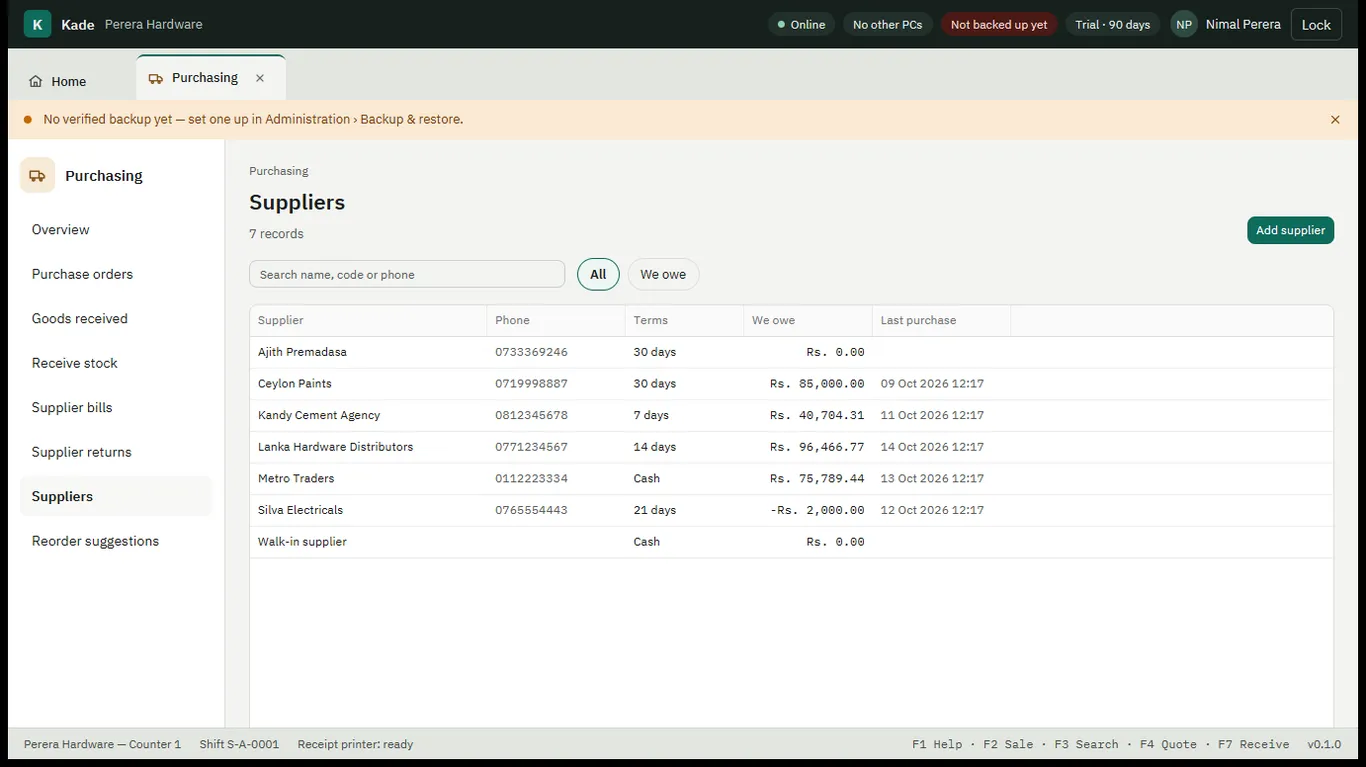Click the F1 Help shortcut hint
This screenshot has width=1366, height=767.
click(x=937, y=744)
